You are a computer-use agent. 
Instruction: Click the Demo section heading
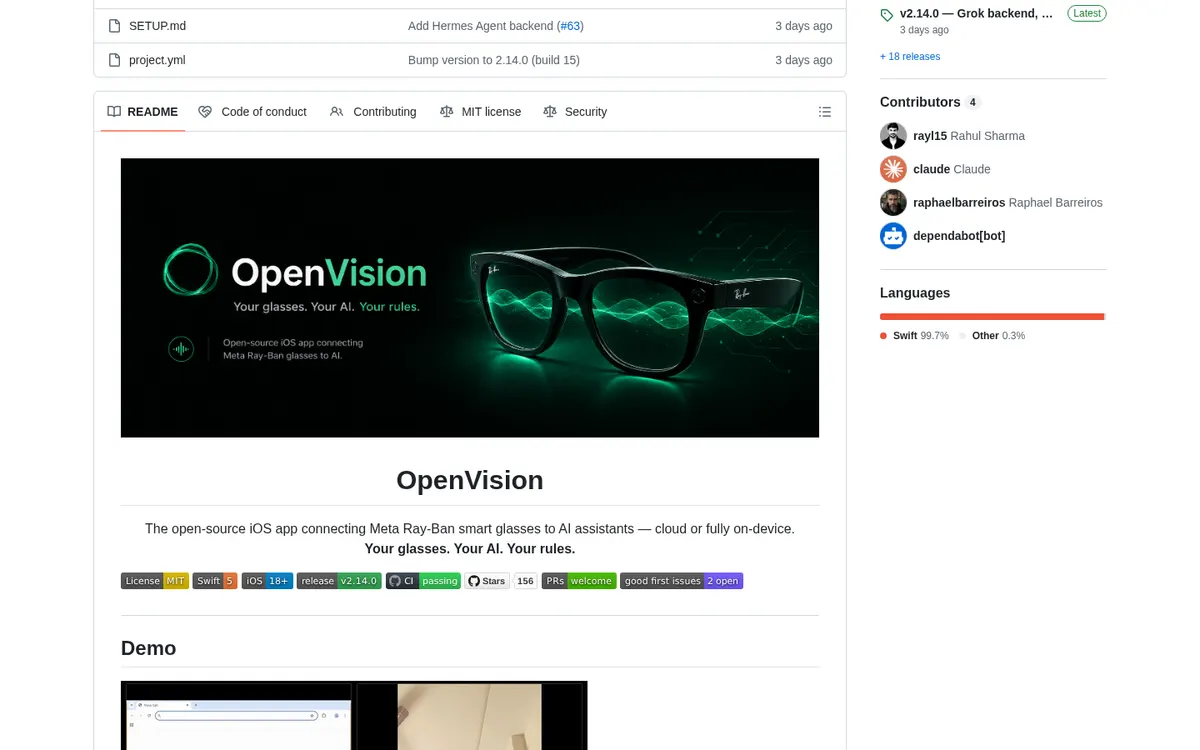click(148, 648)
